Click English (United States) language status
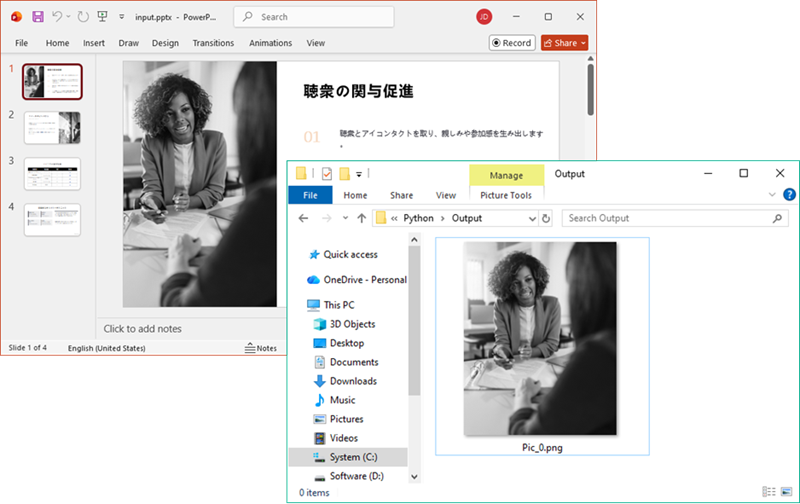This screenshot has height=504, width=800. (107, 348)
